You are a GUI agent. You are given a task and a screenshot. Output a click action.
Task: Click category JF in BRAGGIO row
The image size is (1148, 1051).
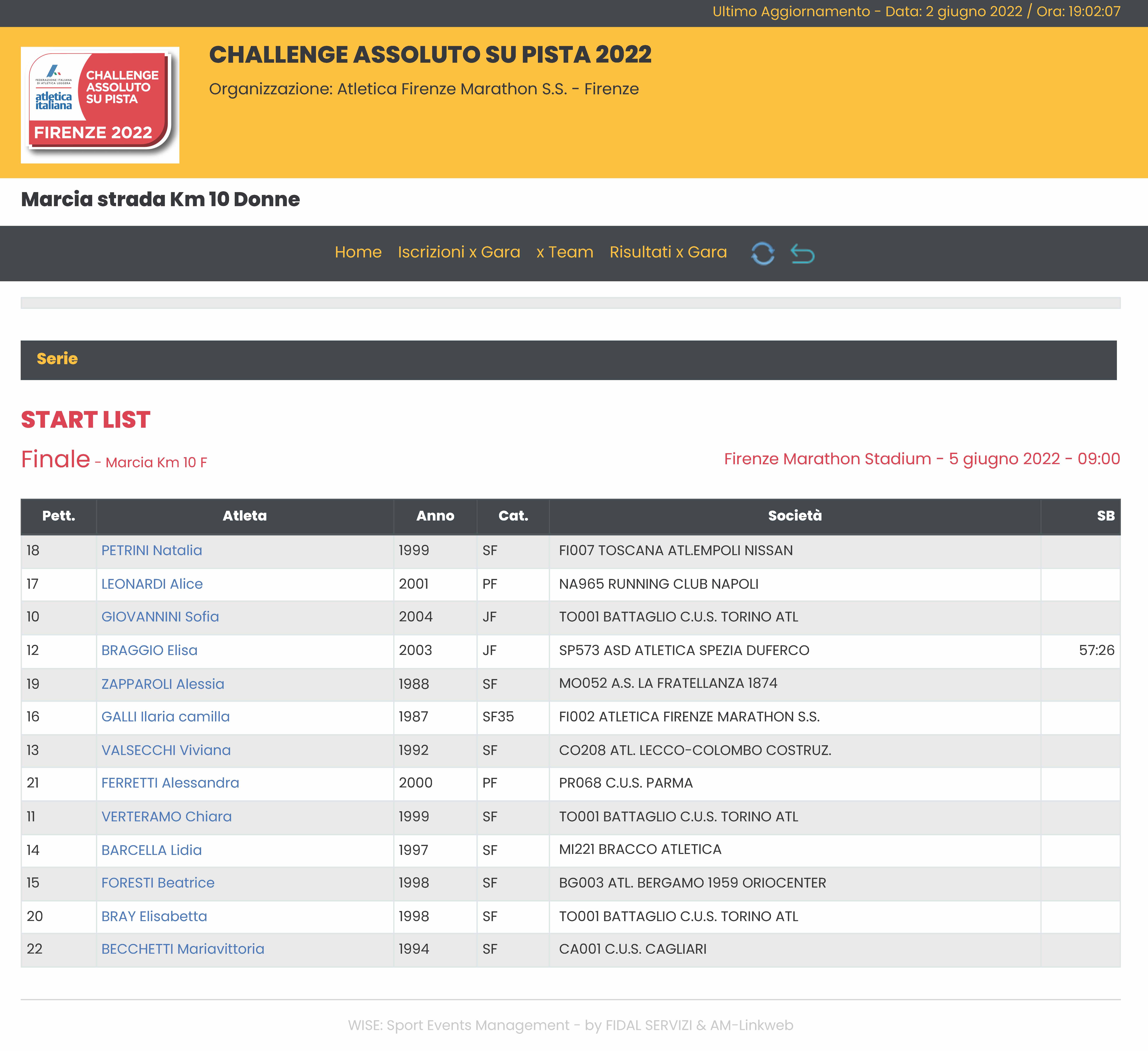[490, 650]
